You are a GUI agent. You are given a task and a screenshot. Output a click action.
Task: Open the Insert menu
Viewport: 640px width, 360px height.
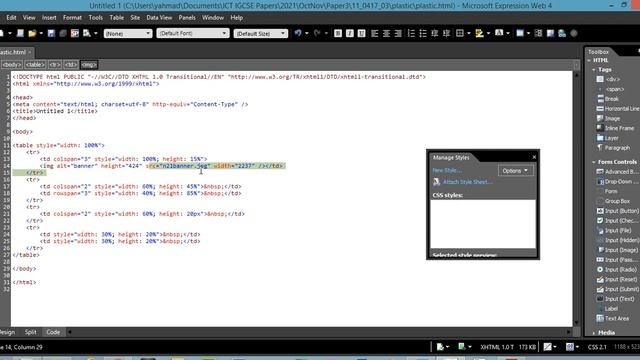click(49, 18)
